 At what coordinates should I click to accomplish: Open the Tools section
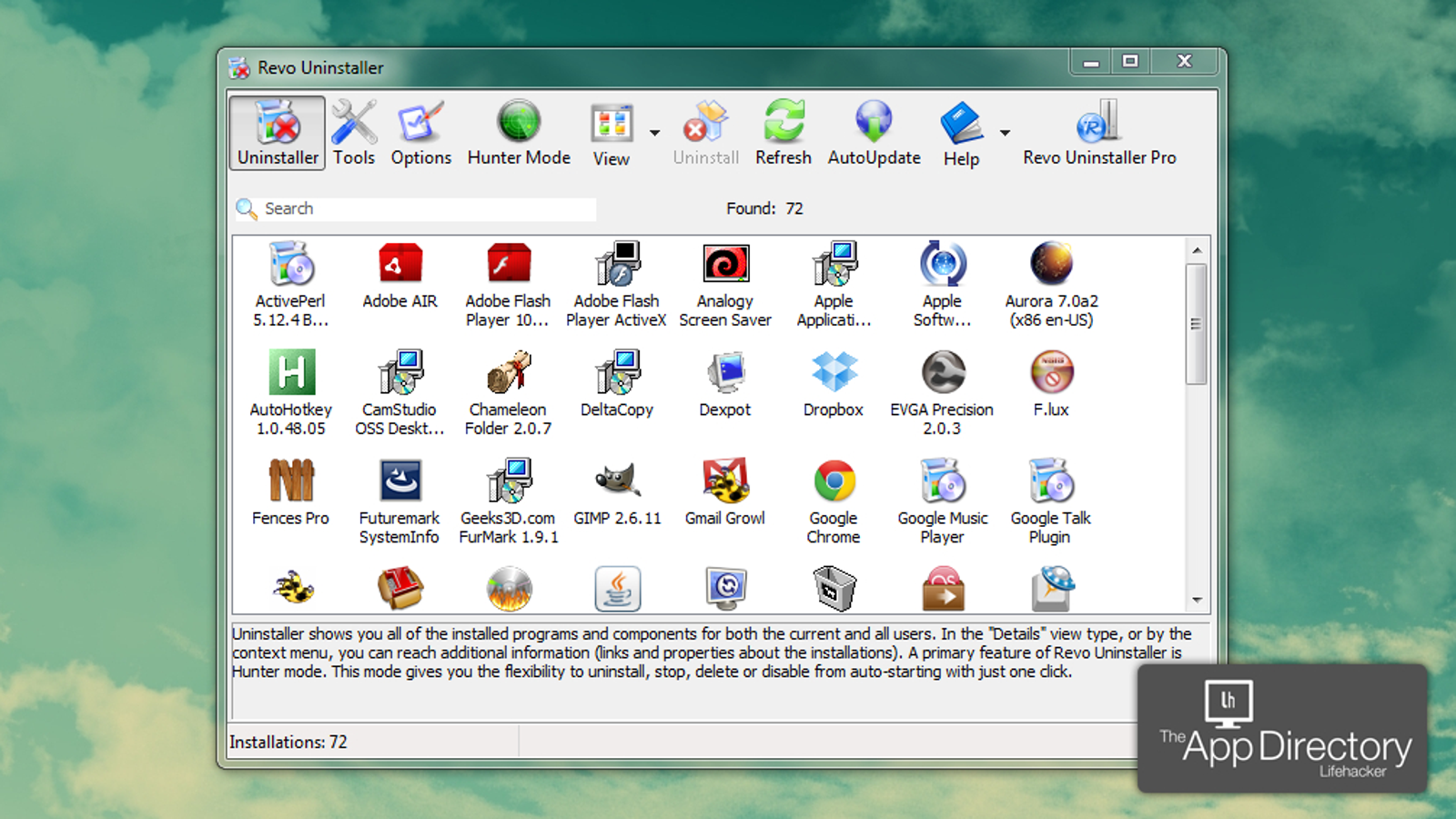[x=354, y=133]
